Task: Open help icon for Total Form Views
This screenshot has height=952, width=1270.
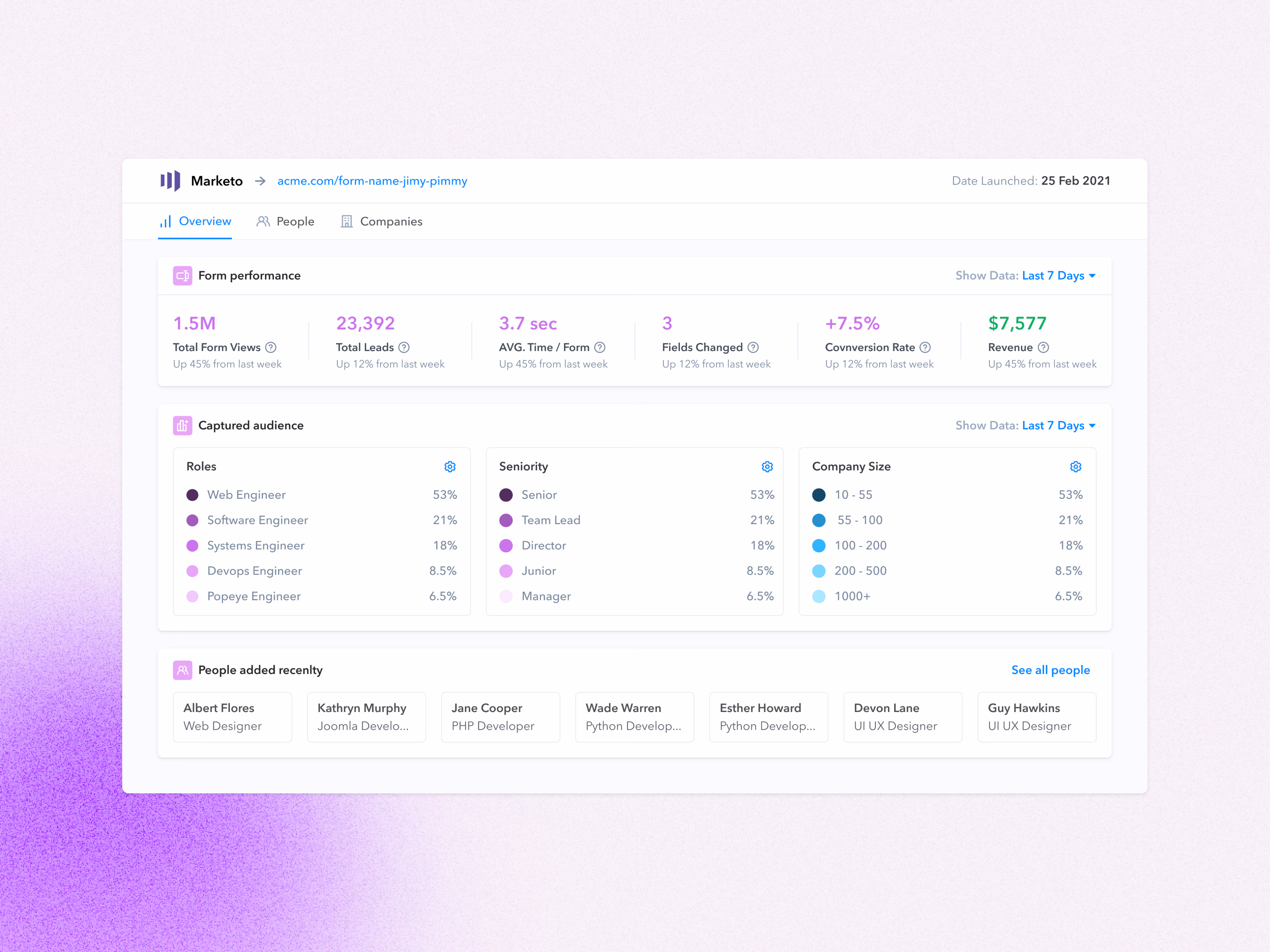Action: [271, 347]
